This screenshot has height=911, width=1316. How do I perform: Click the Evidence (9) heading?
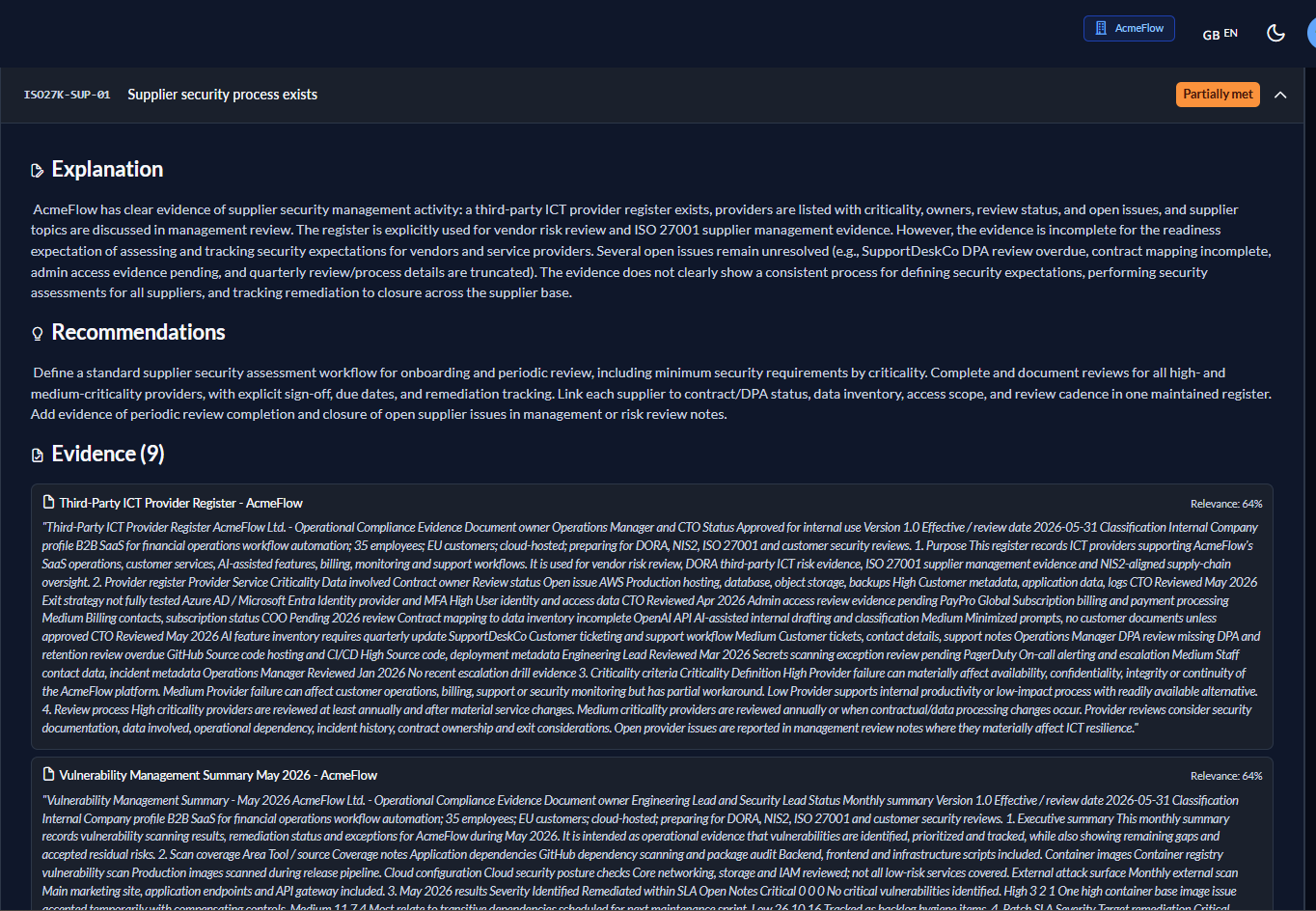[x=108, y=455]
